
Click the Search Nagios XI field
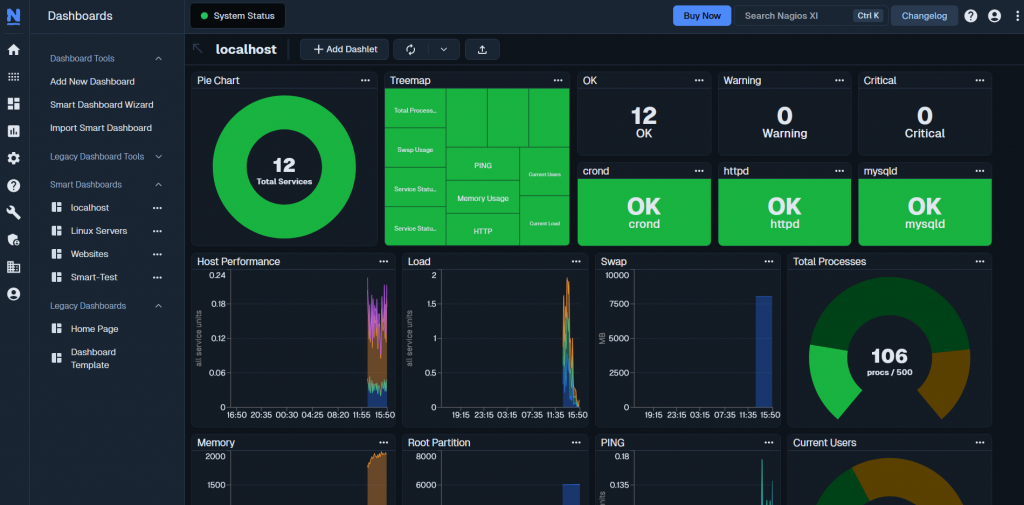click(795, 16)
